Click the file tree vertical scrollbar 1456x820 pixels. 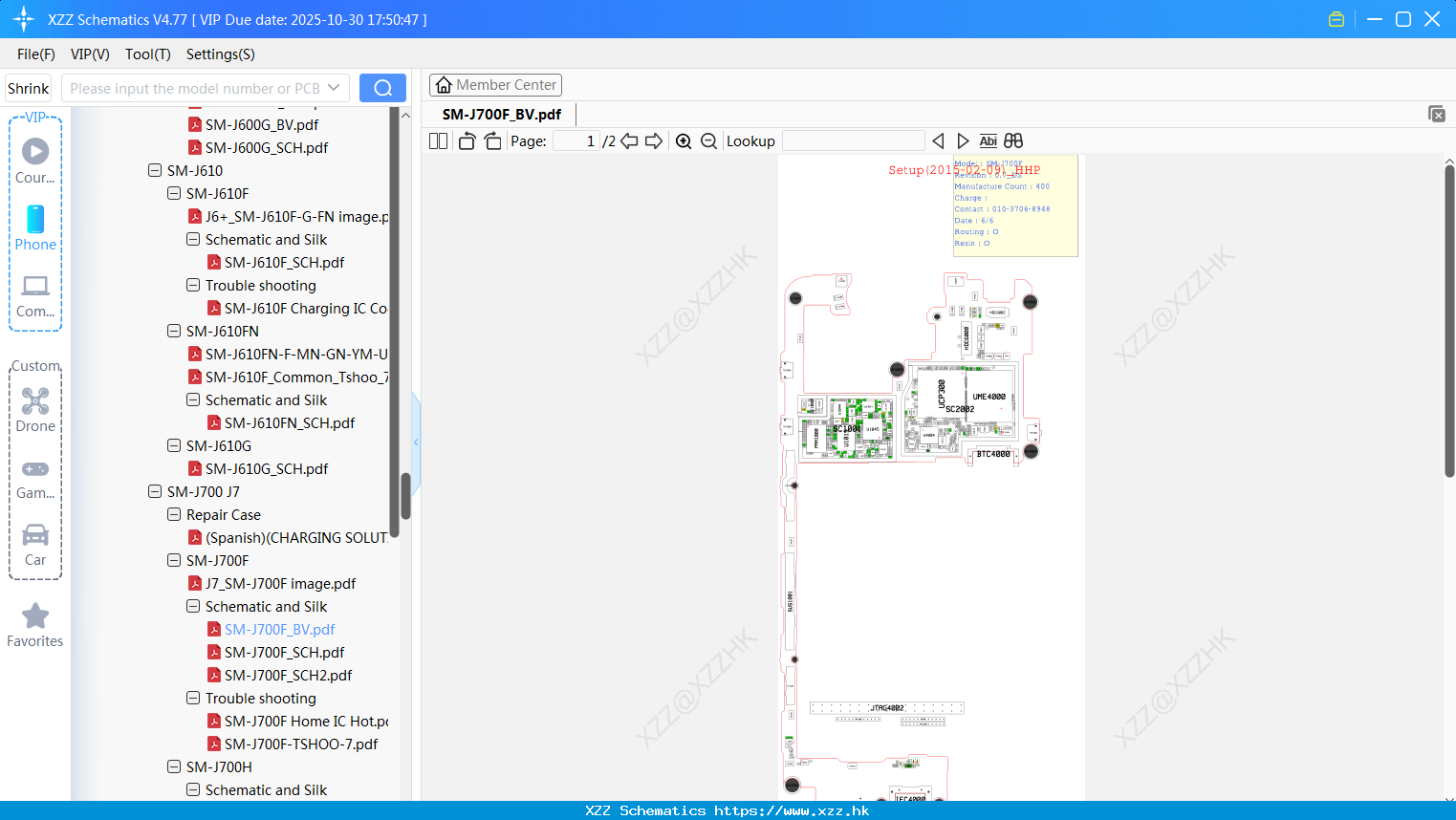pos(405,495)
